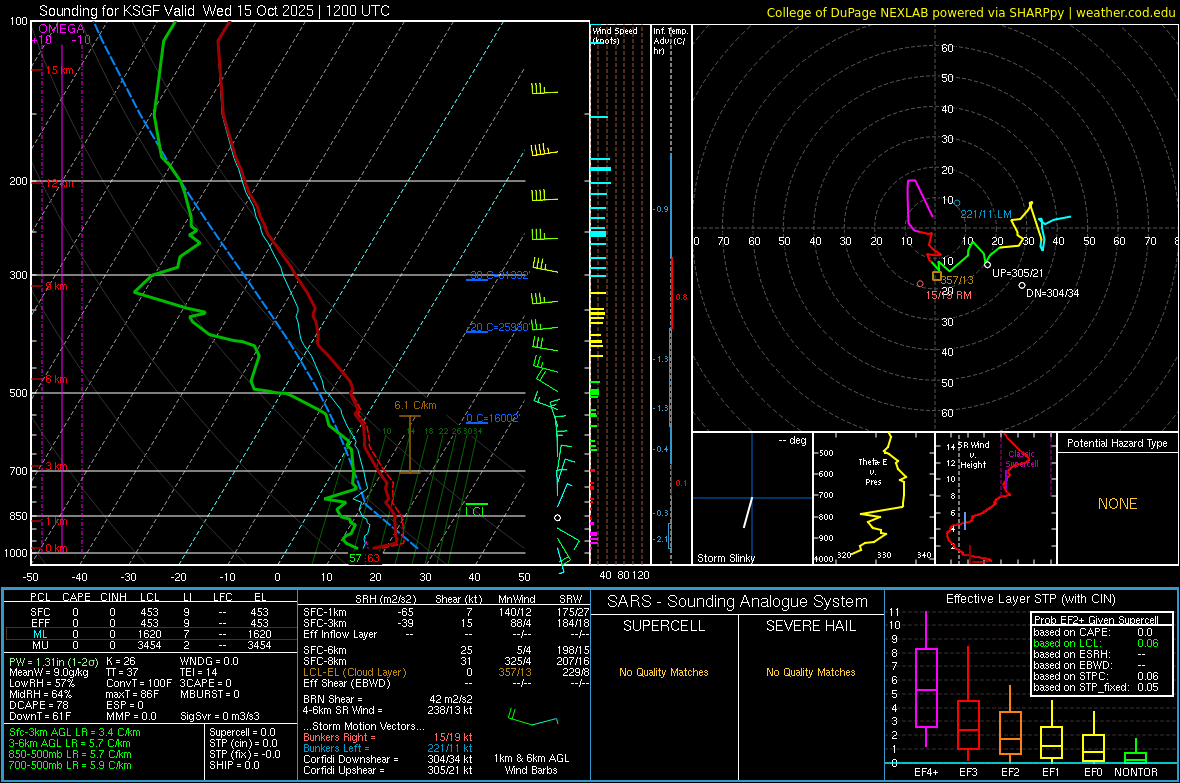Viewport: 1180px width, 783px height.
Task: Click the "Theta-E v. Pres" inset label
Action: click(x=873, y=471)
